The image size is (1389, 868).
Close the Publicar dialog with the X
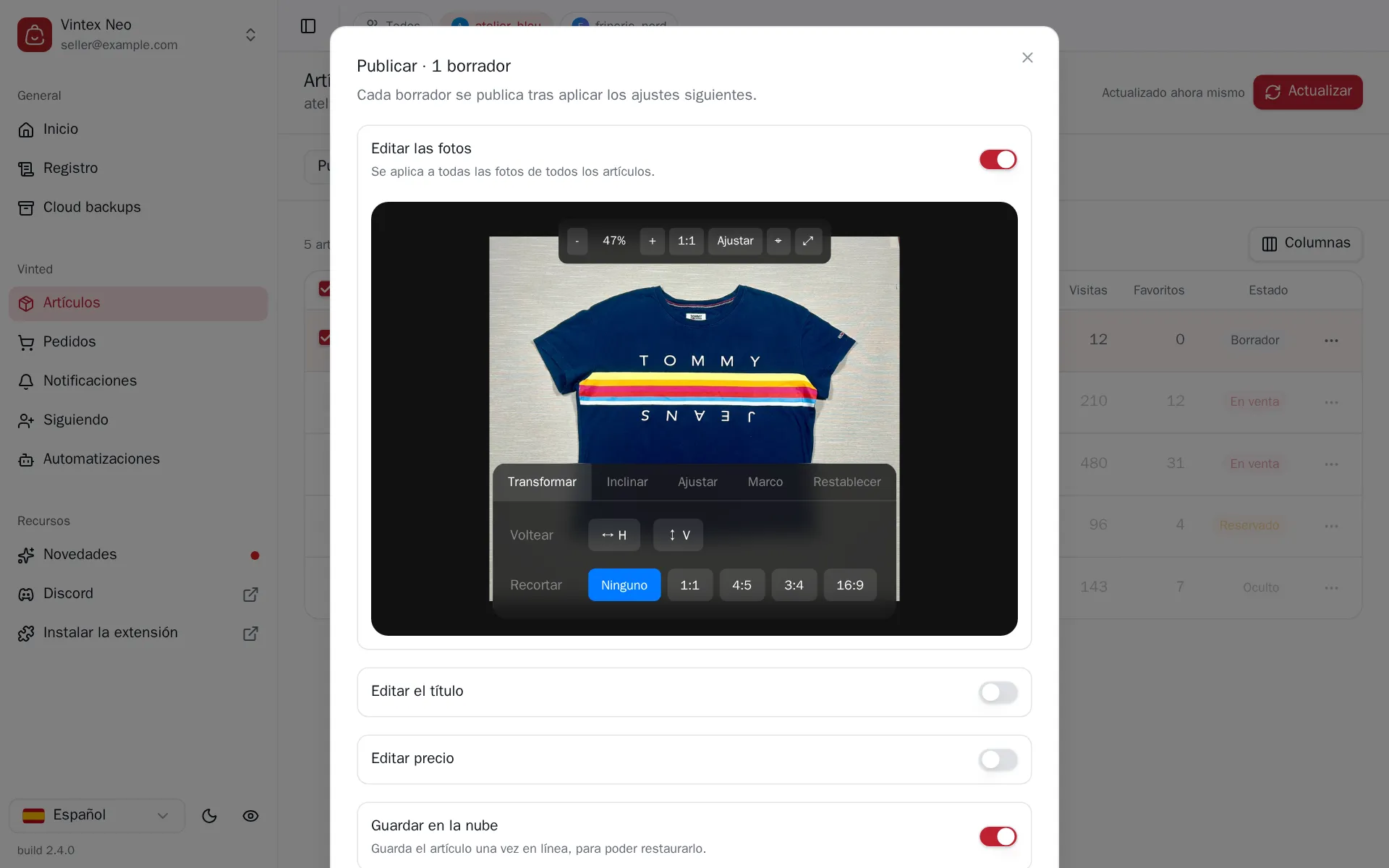[1027, 57]
